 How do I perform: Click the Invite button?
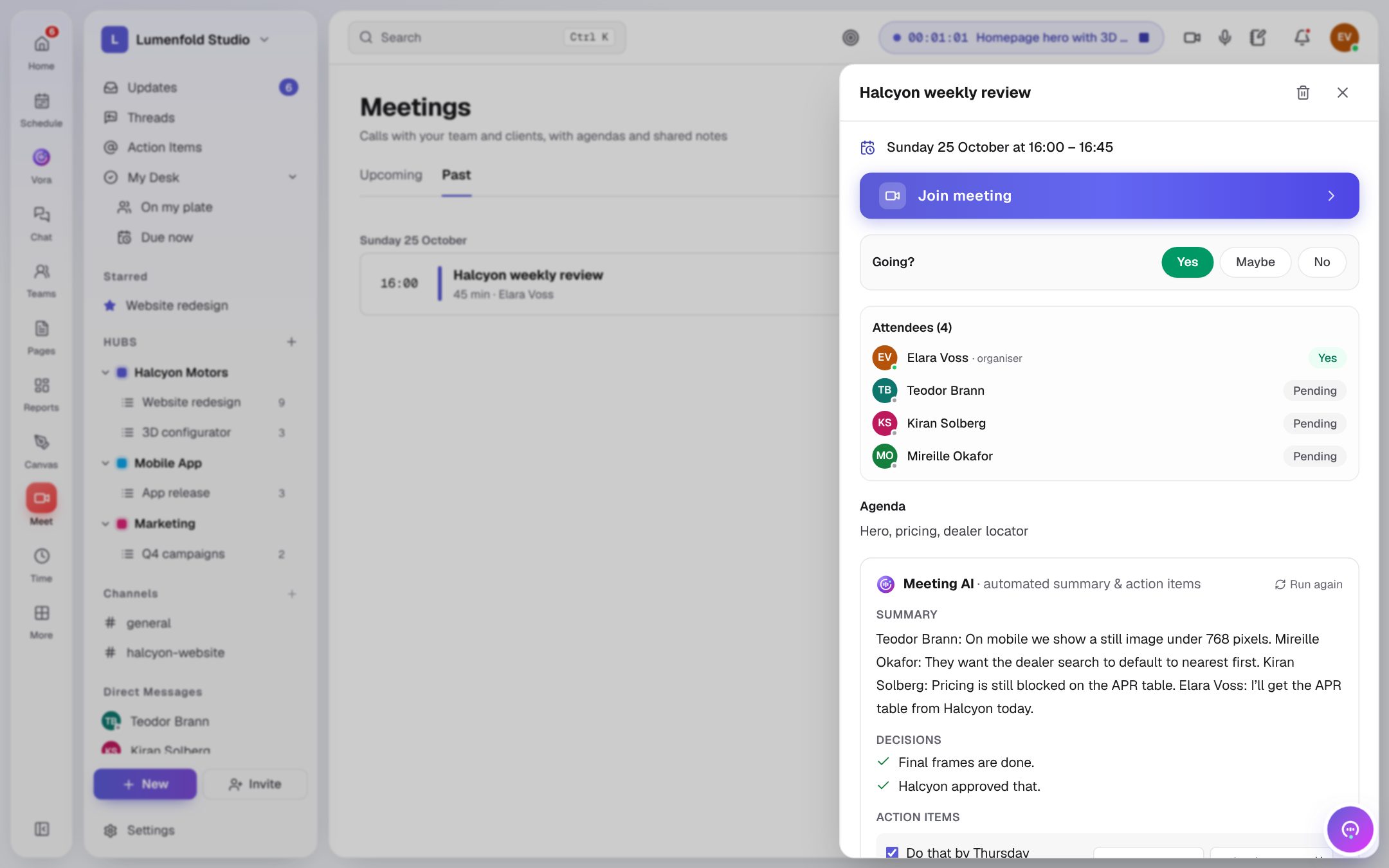pos(255,784)
